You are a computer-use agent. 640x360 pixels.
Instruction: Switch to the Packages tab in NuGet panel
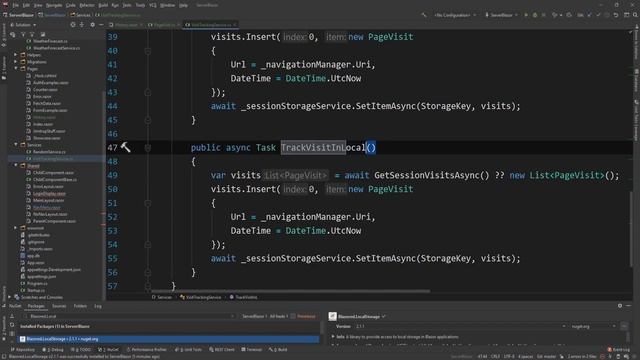36,306
